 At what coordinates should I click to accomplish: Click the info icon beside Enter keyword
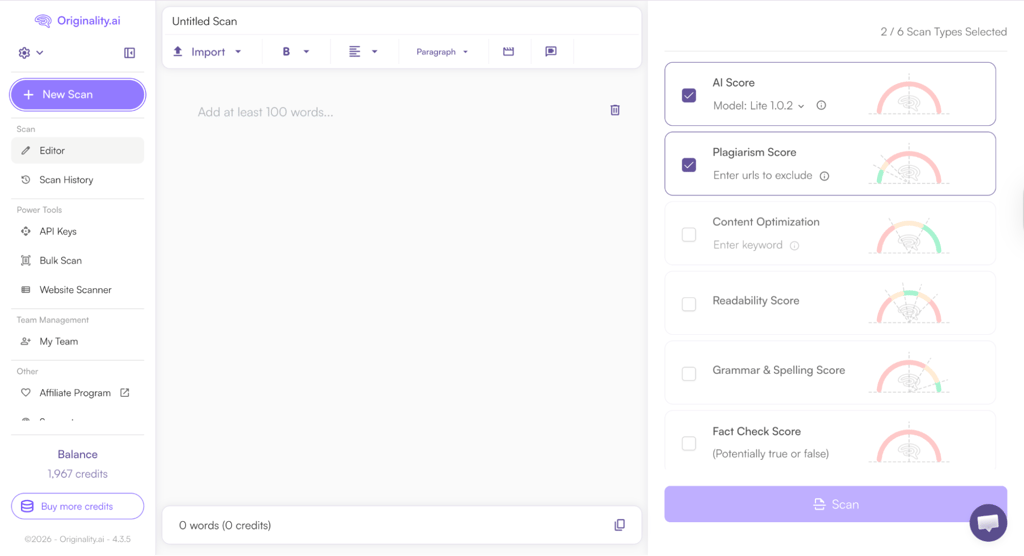point(794,246)
